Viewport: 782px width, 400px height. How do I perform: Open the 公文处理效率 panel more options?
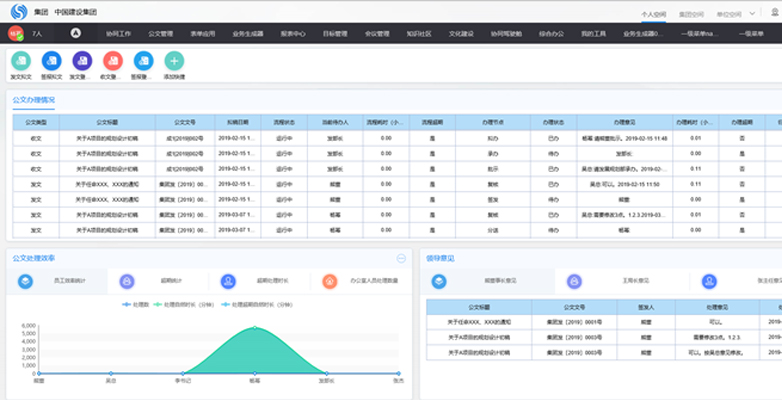tap(401, 258)
